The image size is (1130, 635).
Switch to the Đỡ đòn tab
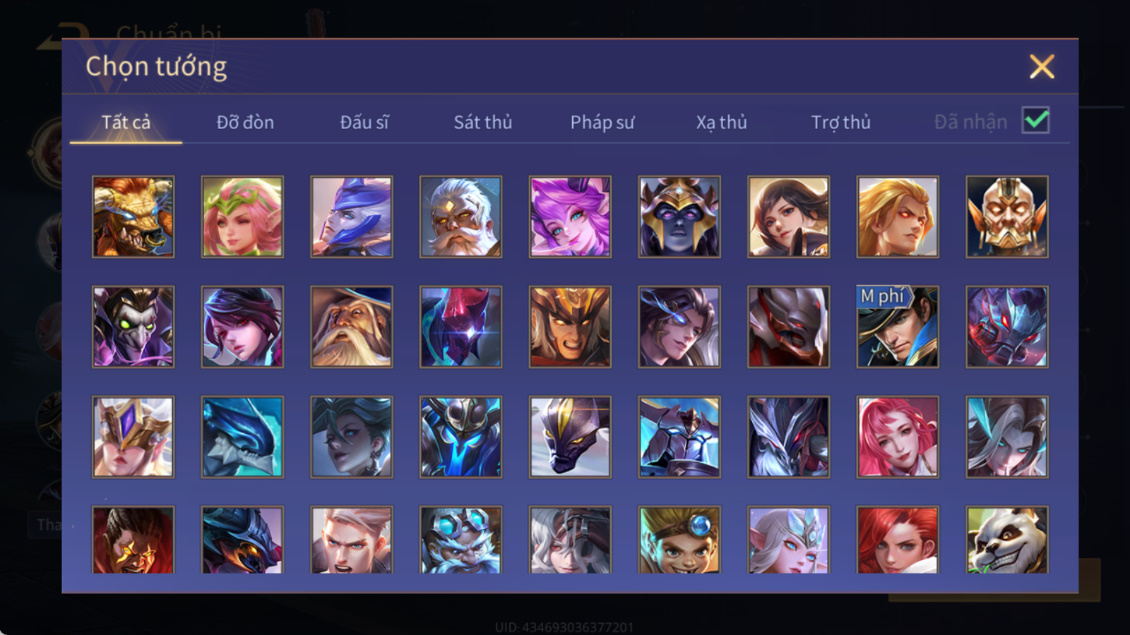click(245, 122)
